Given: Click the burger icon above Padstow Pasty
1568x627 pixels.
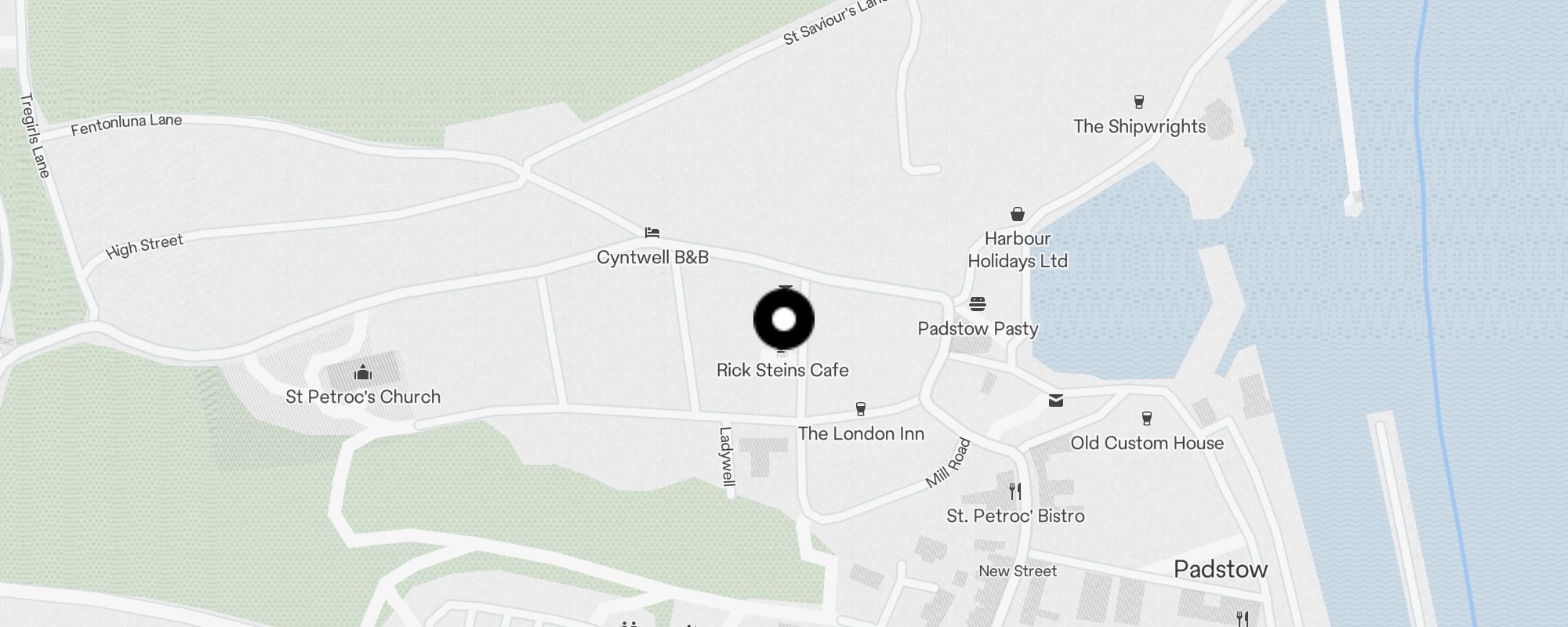Looking at the screenshot, I should coord(977,303).
